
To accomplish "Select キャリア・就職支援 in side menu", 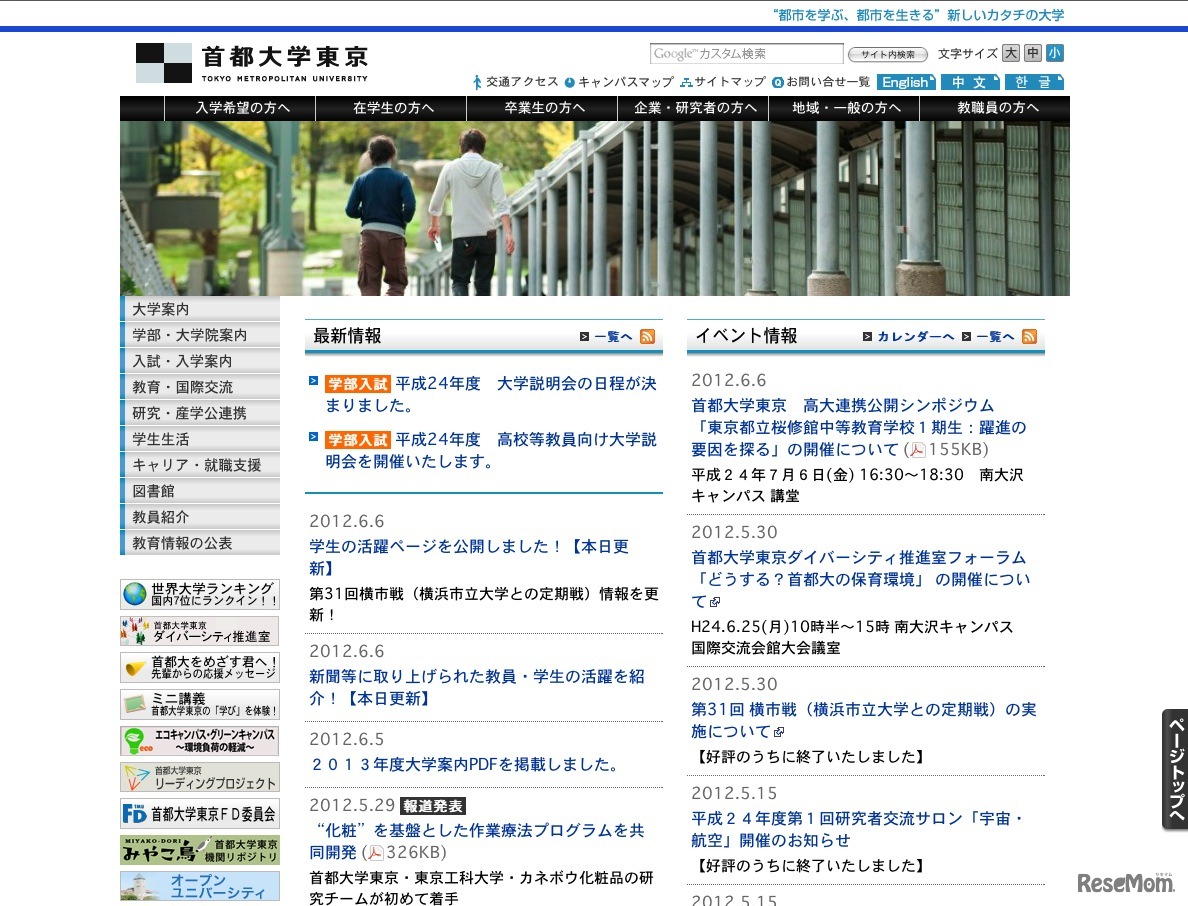I will tap(200, 465).
